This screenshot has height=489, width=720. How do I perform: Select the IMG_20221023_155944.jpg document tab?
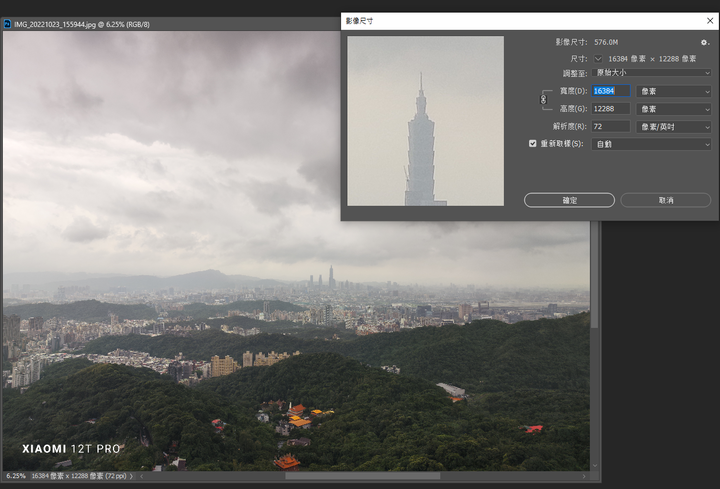pyautogui.click(x=82, y=24)
